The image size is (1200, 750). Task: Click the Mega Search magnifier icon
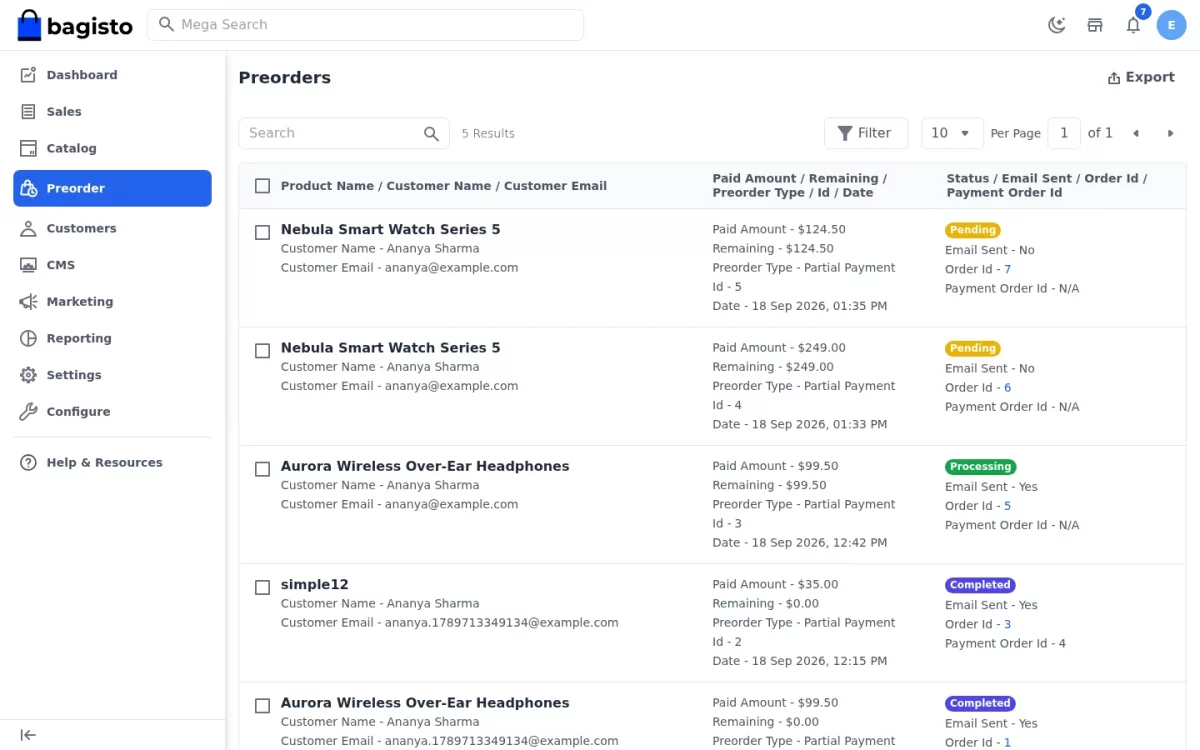point(166,24)
